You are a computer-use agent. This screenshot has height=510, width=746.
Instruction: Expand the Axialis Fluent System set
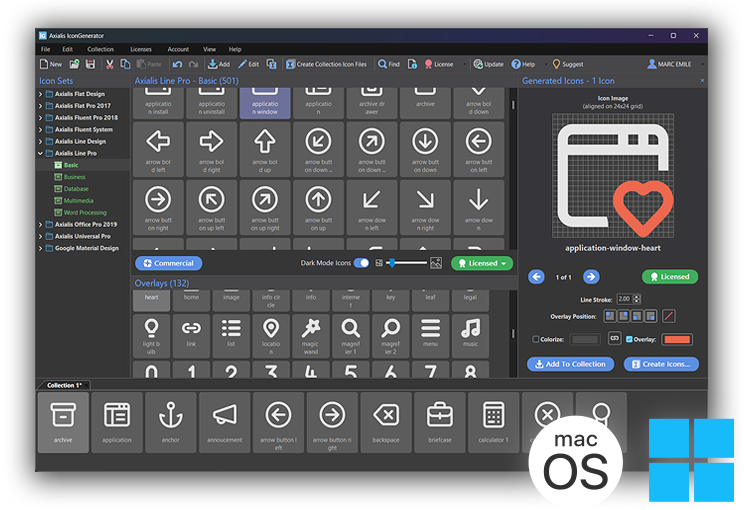40,129
